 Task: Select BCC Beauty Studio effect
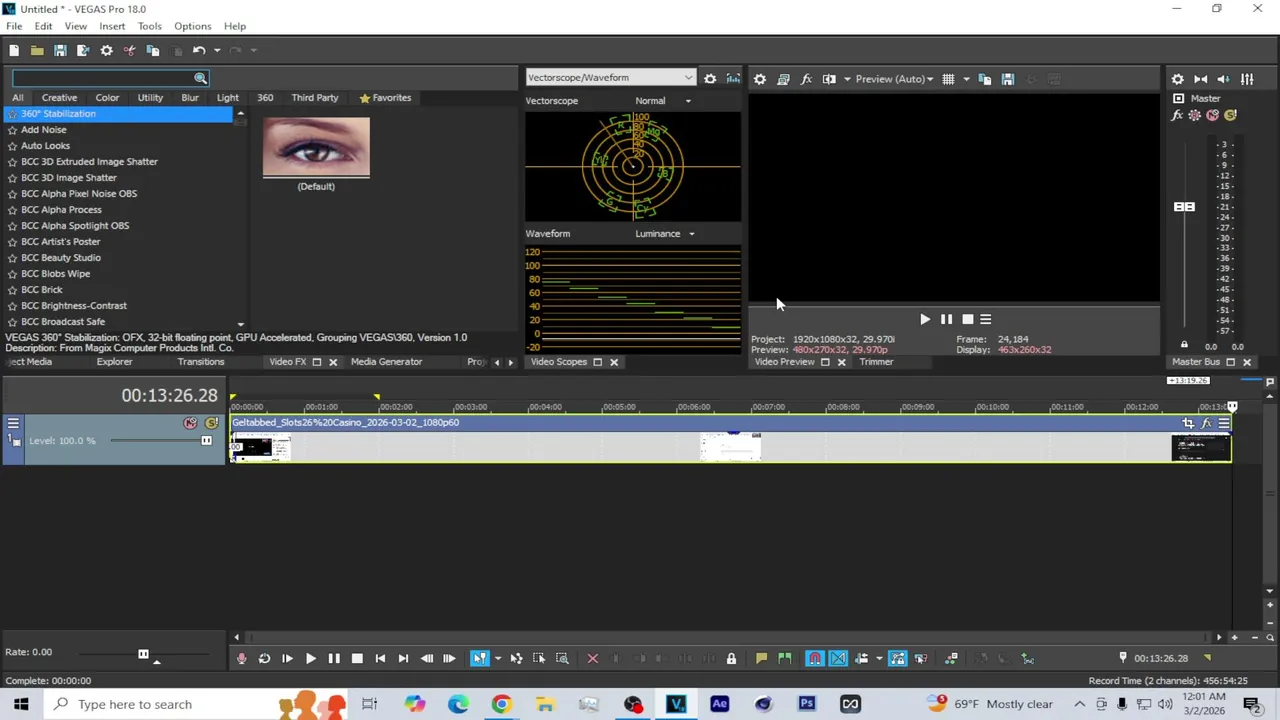pos(61,258)
